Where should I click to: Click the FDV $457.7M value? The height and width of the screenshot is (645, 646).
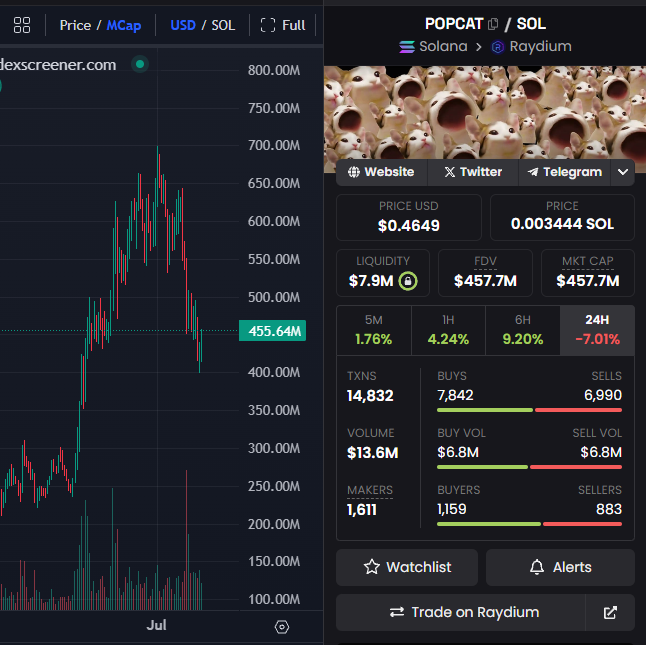[485, 281]
